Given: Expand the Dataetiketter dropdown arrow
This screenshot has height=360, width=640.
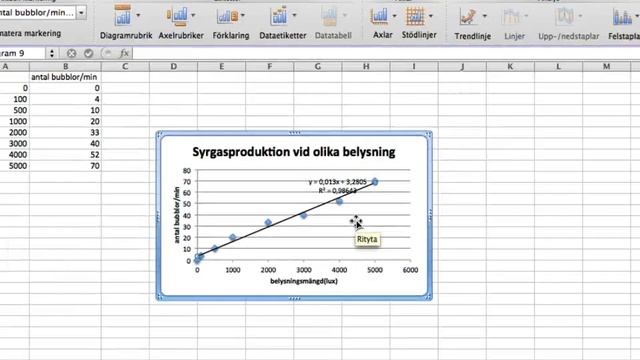Looking at the screenshot, I should 294,16.
